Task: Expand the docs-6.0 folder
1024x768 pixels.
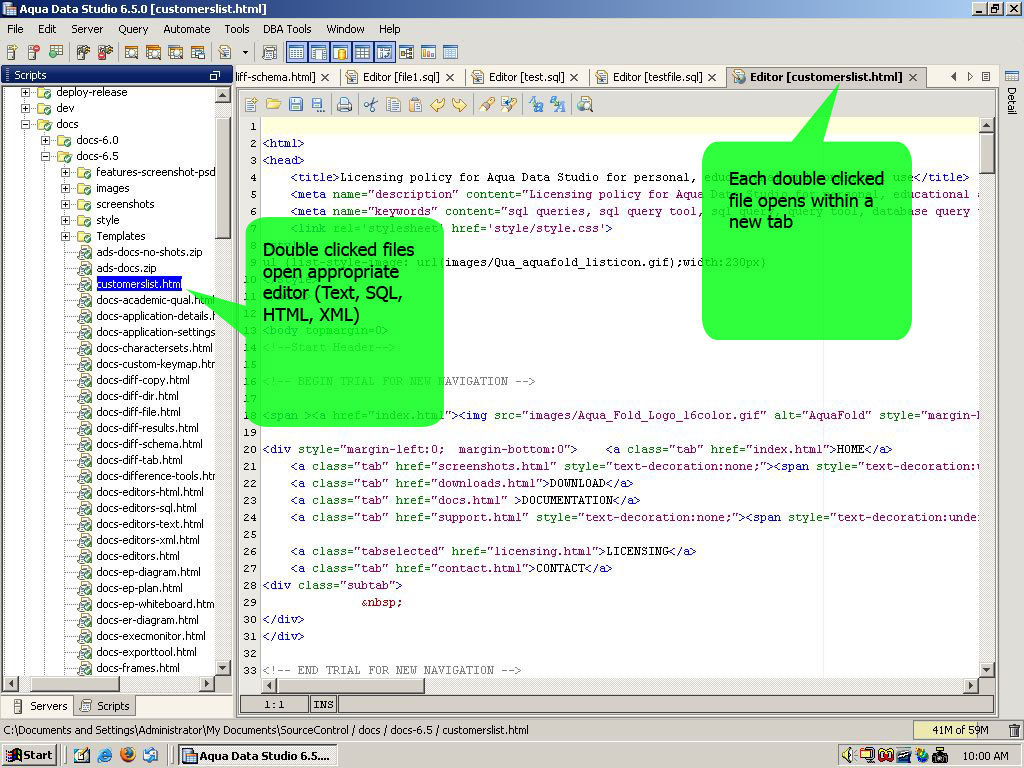Action: point(46,140)
